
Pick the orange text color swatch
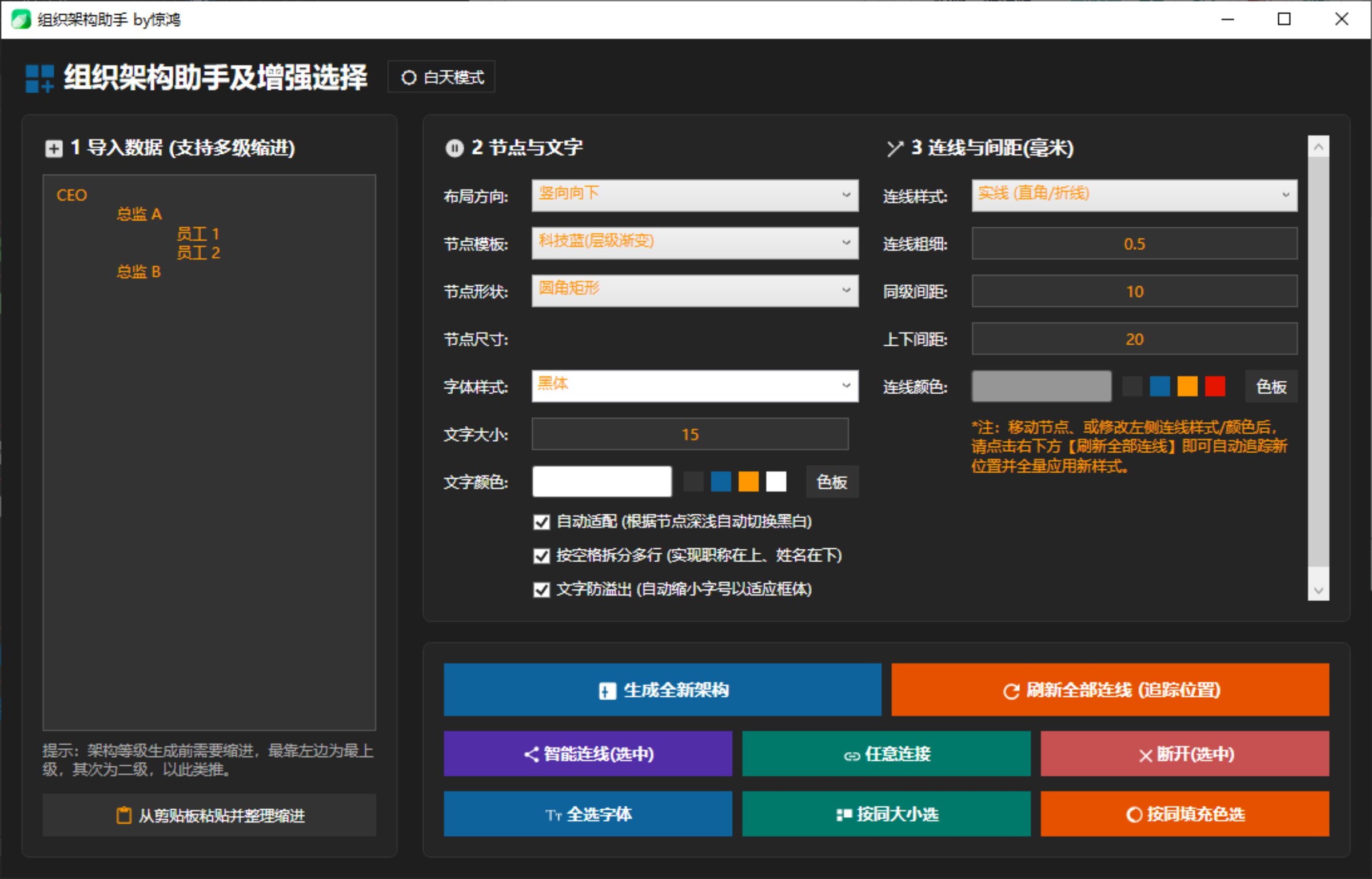coord(748,481)
